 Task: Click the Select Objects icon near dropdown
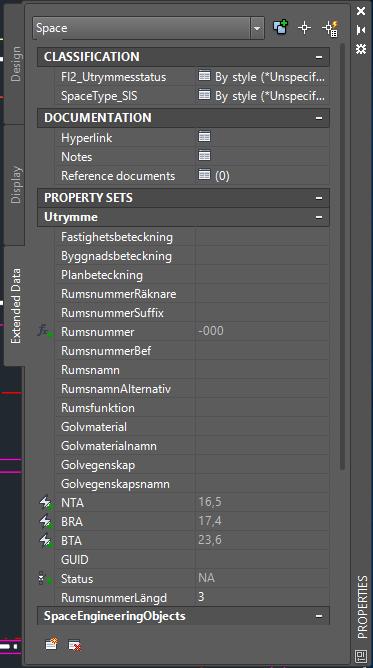[x=281, y=28]
